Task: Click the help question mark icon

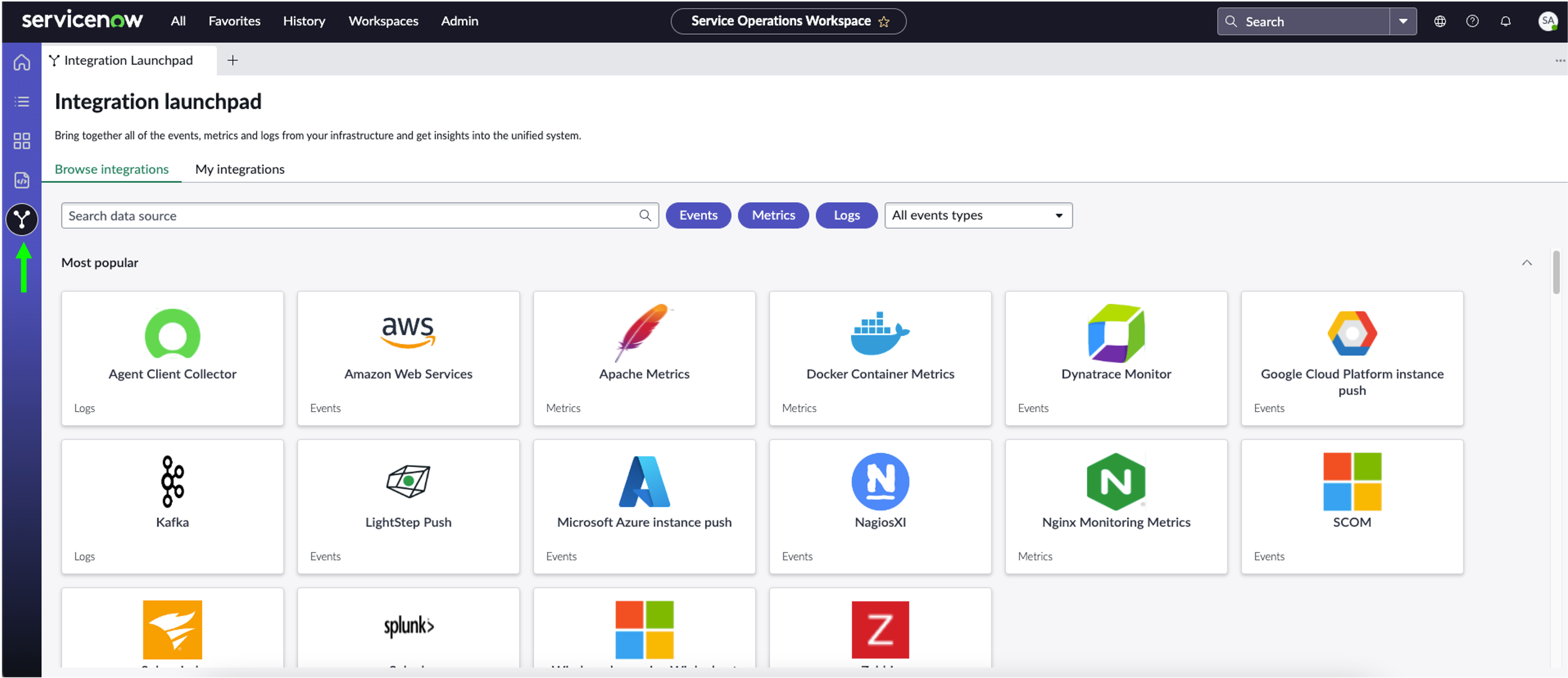Action: tap(1473, 21)
